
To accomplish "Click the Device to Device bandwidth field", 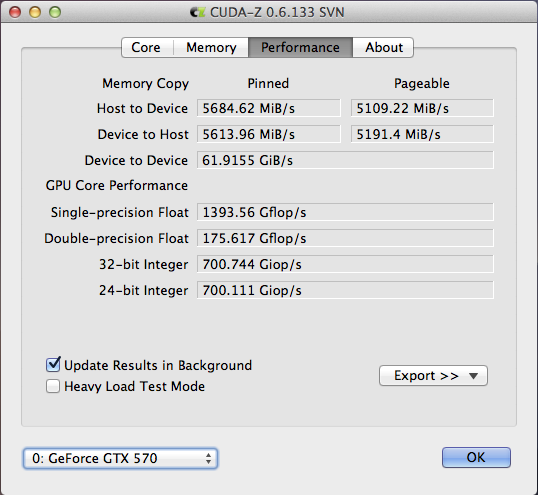I will [x=345, y=160].
